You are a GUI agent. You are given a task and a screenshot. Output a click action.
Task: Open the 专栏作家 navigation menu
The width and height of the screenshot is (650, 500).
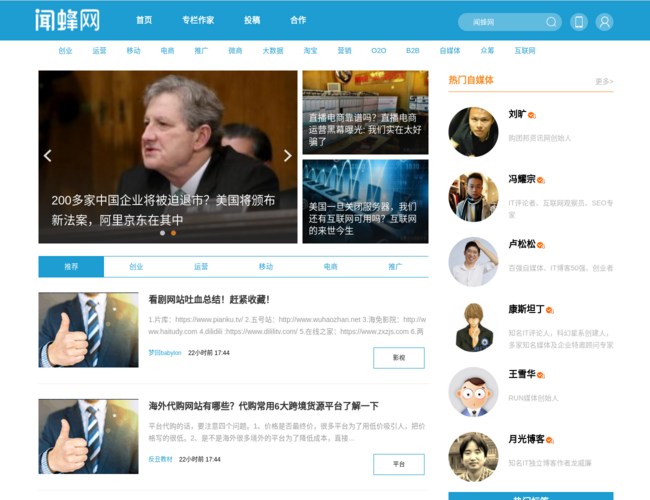(x=197, y=20)
